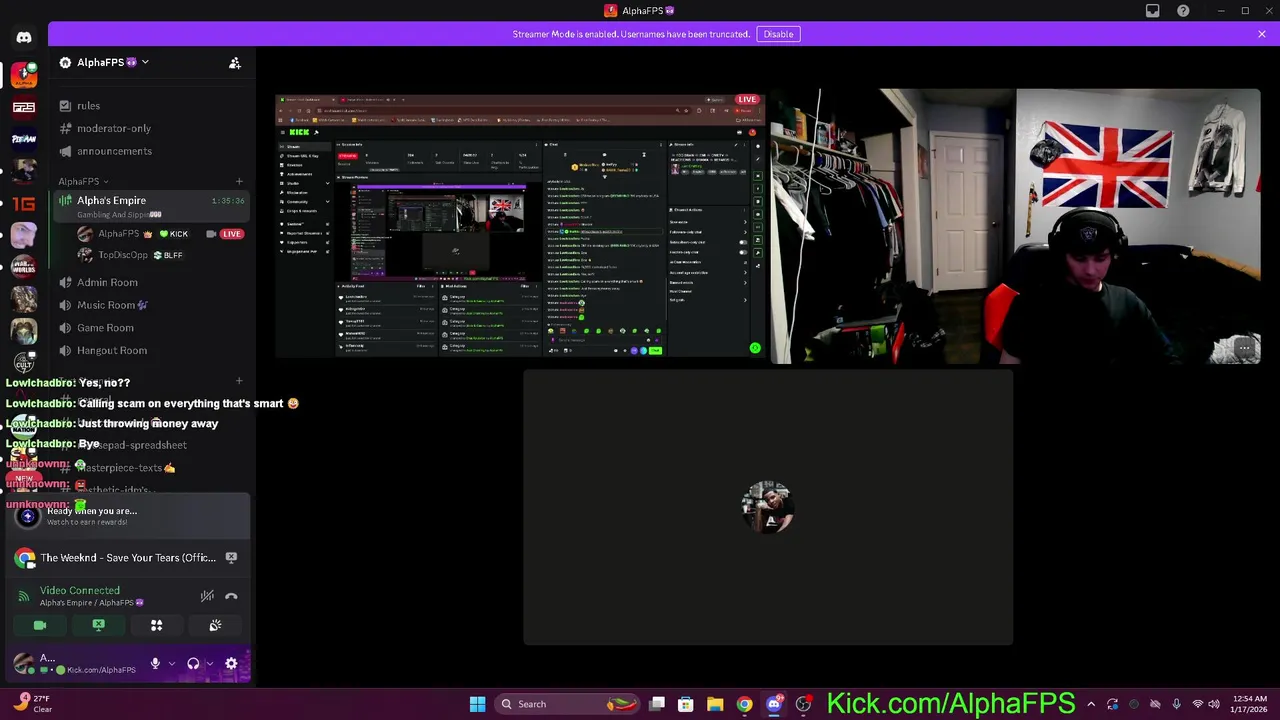Open more options on webcam tile

[x=1244, y=349]
